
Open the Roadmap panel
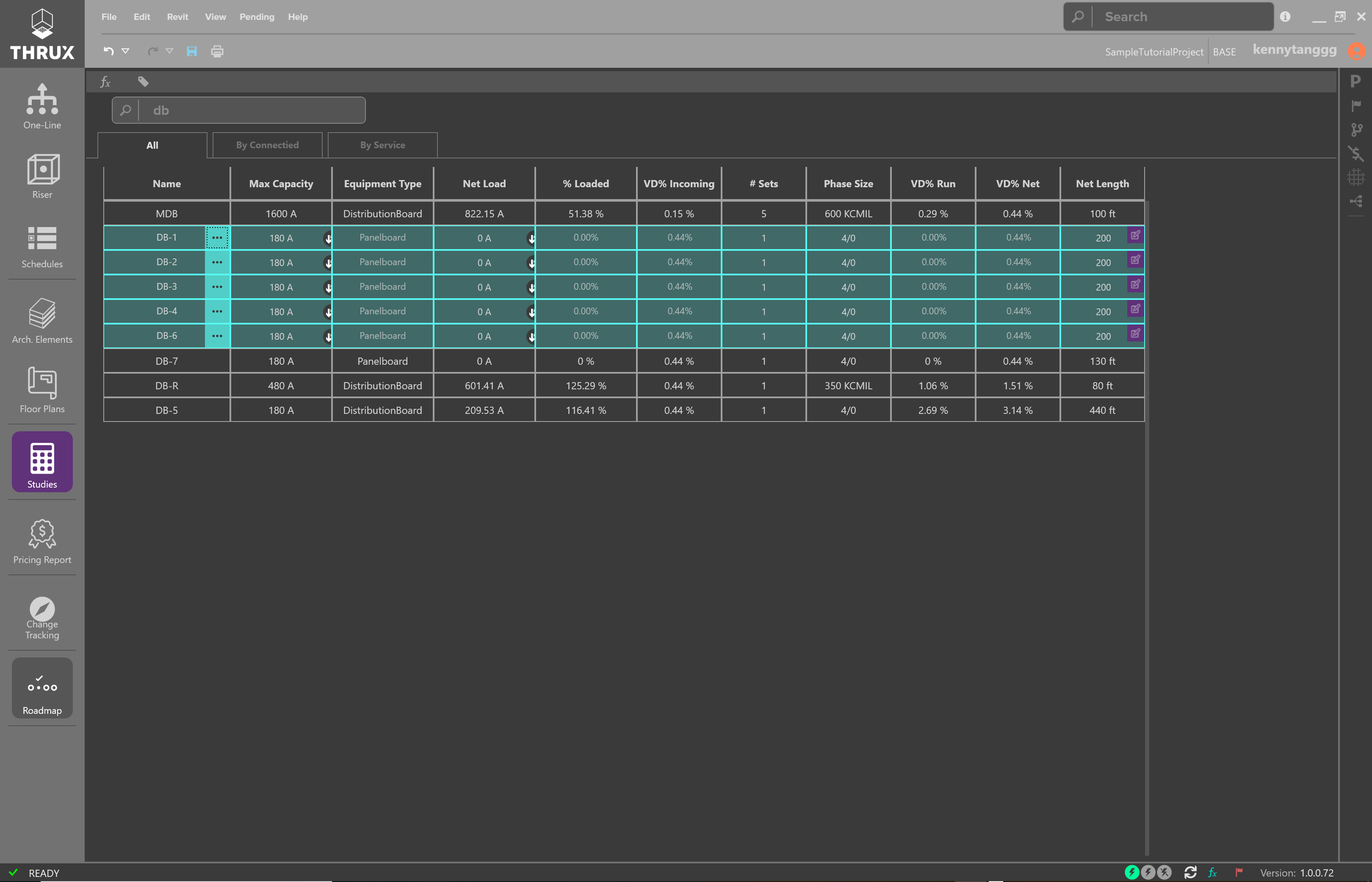tap(42, 688)
